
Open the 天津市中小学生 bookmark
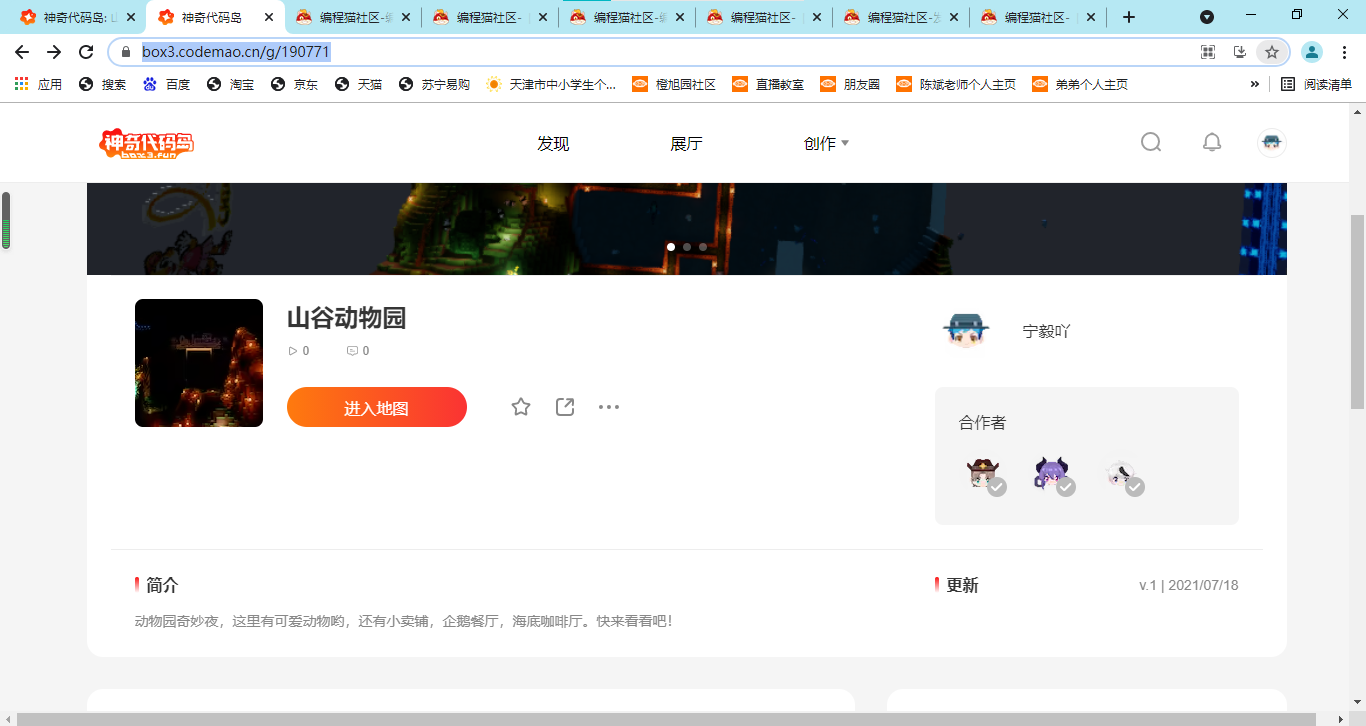tap(551, 84)
